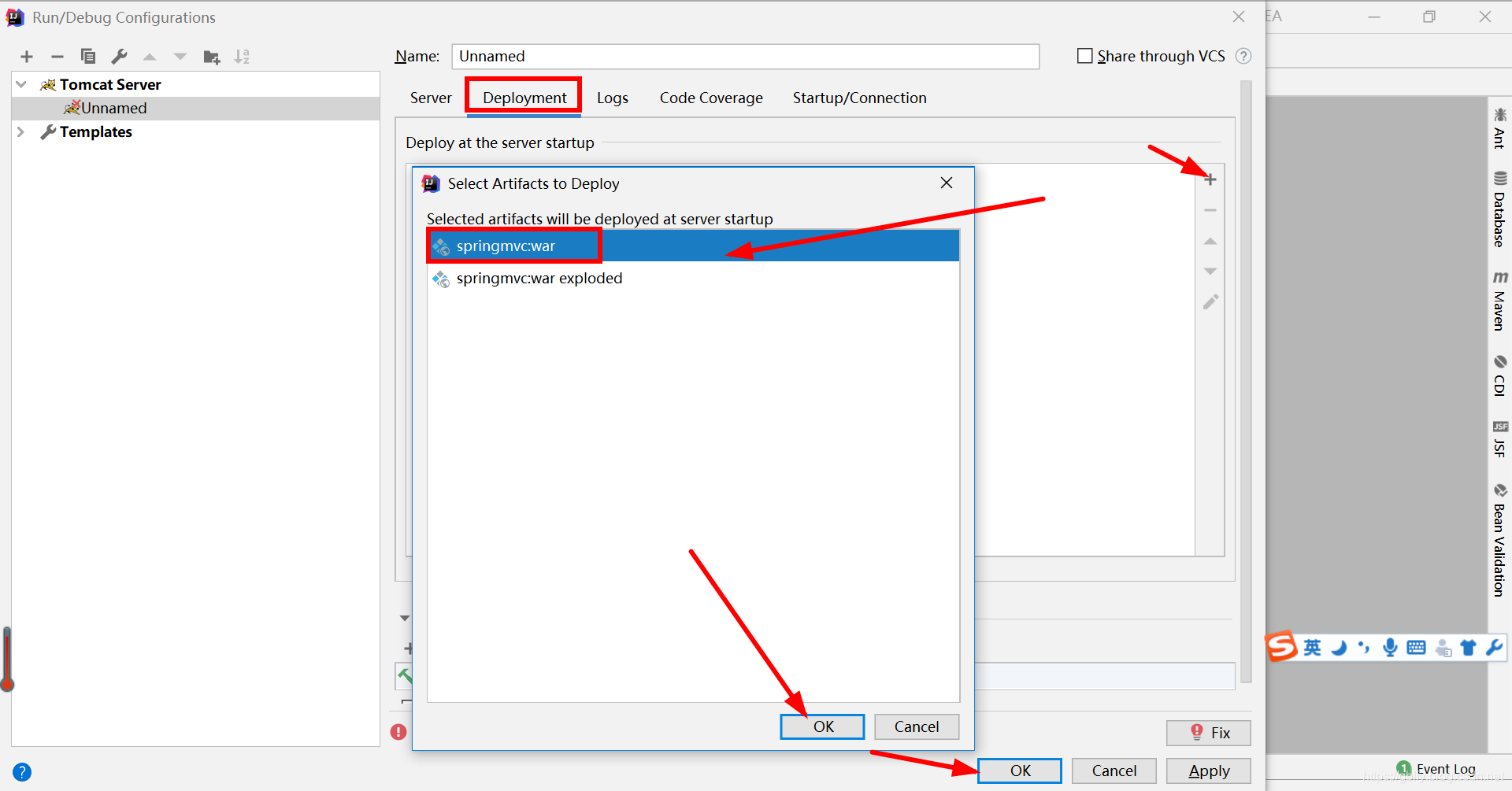Open the Database tool window
Screen dimensions: 1512x791
tap(1499, 209)
